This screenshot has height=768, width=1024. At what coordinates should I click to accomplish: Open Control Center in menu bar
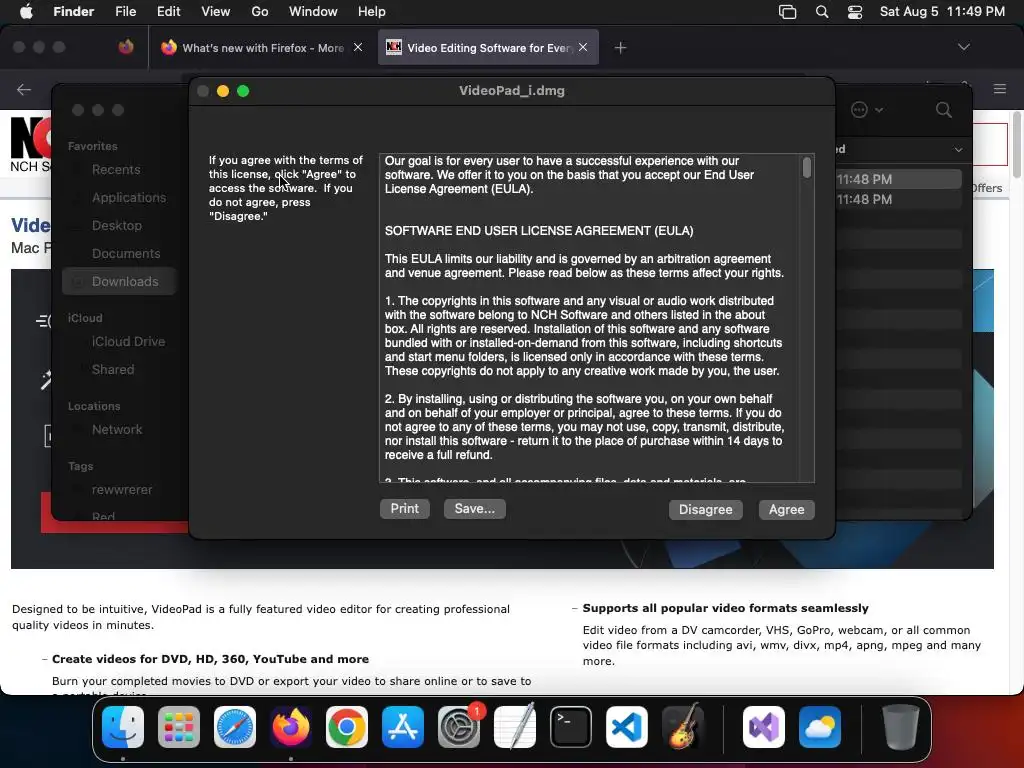pyautogui.click(x=855, y=12)
